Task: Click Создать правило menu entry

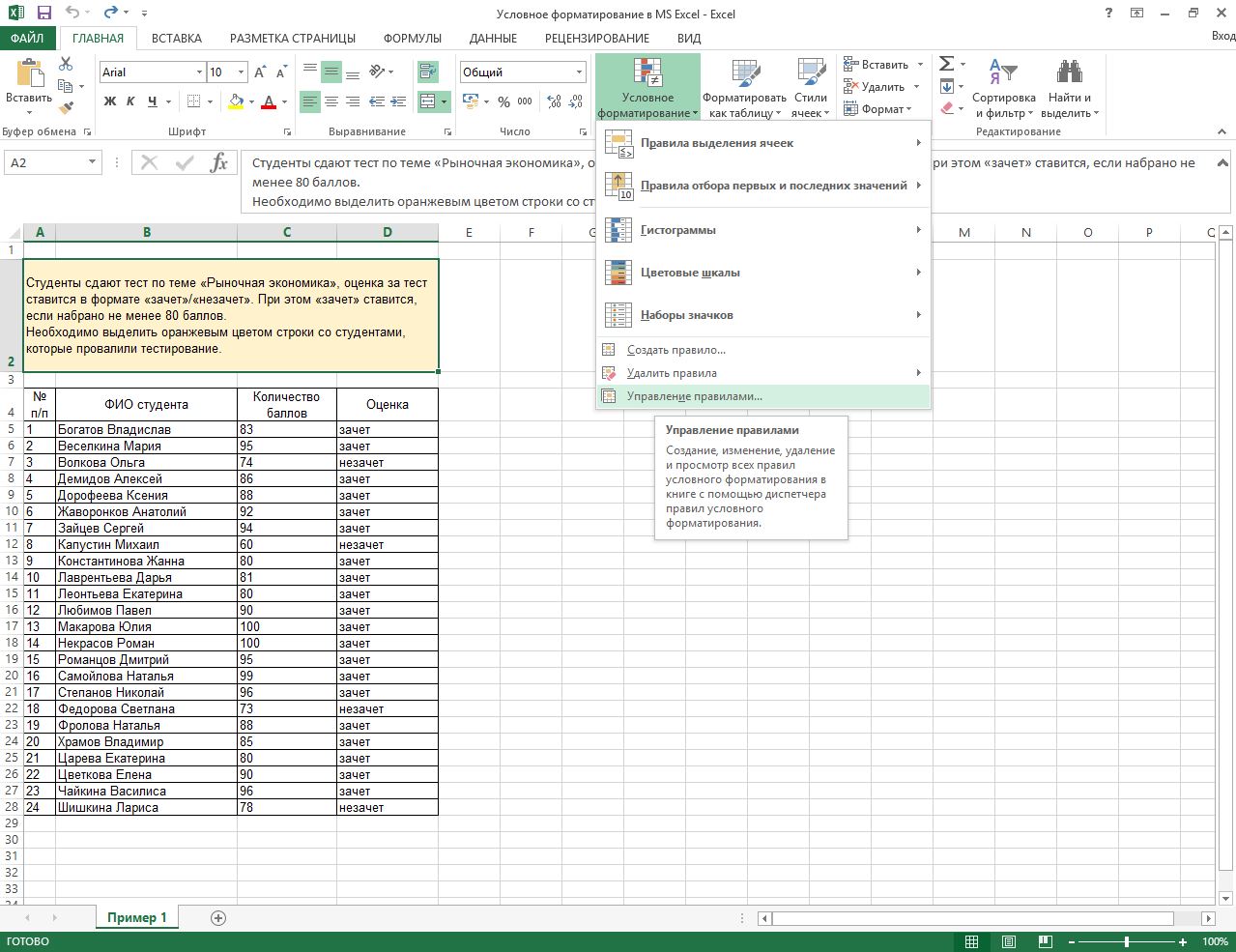Action: point(675,350)
